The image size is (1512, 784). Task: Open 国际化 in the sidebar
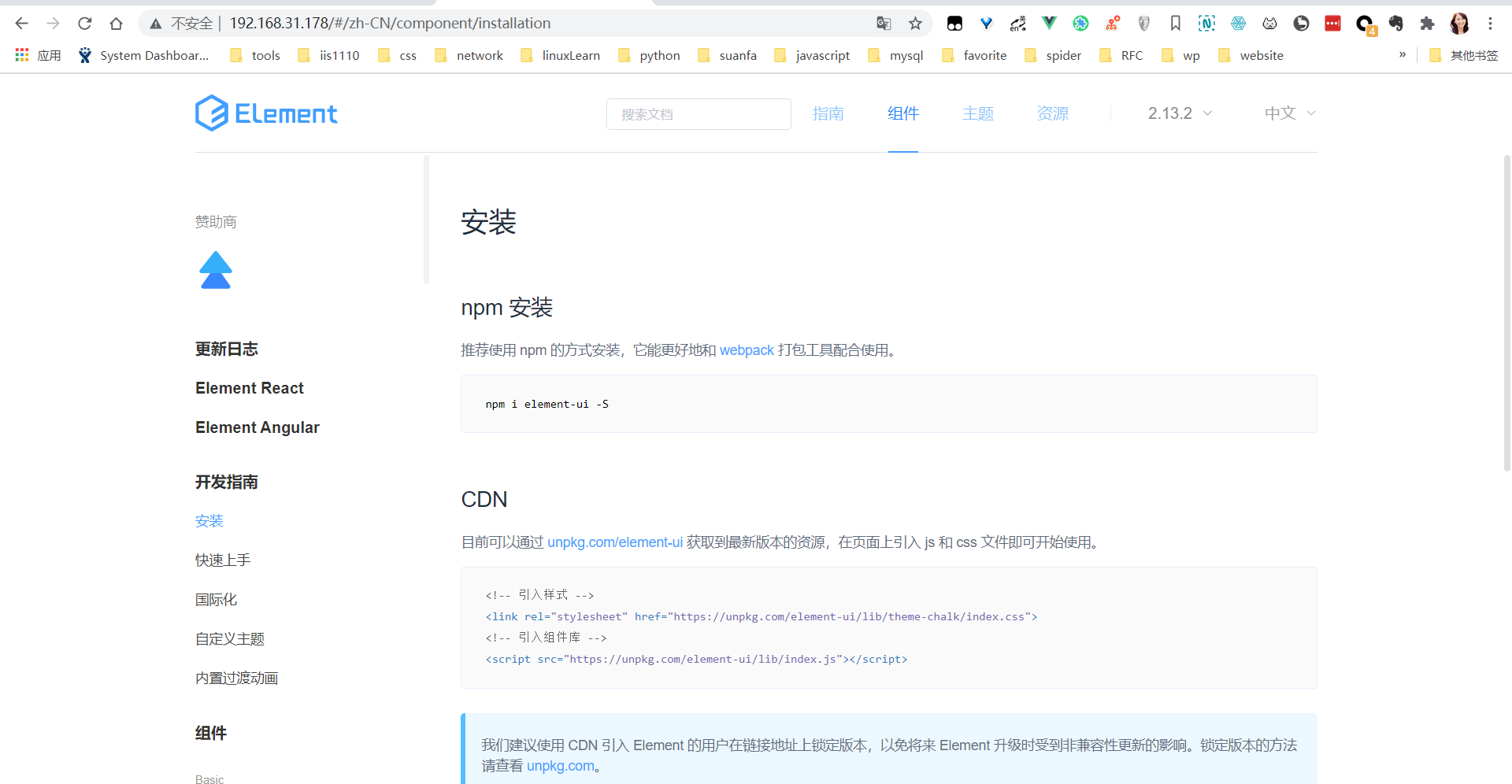pyautogui.click(x=217, y=600)
